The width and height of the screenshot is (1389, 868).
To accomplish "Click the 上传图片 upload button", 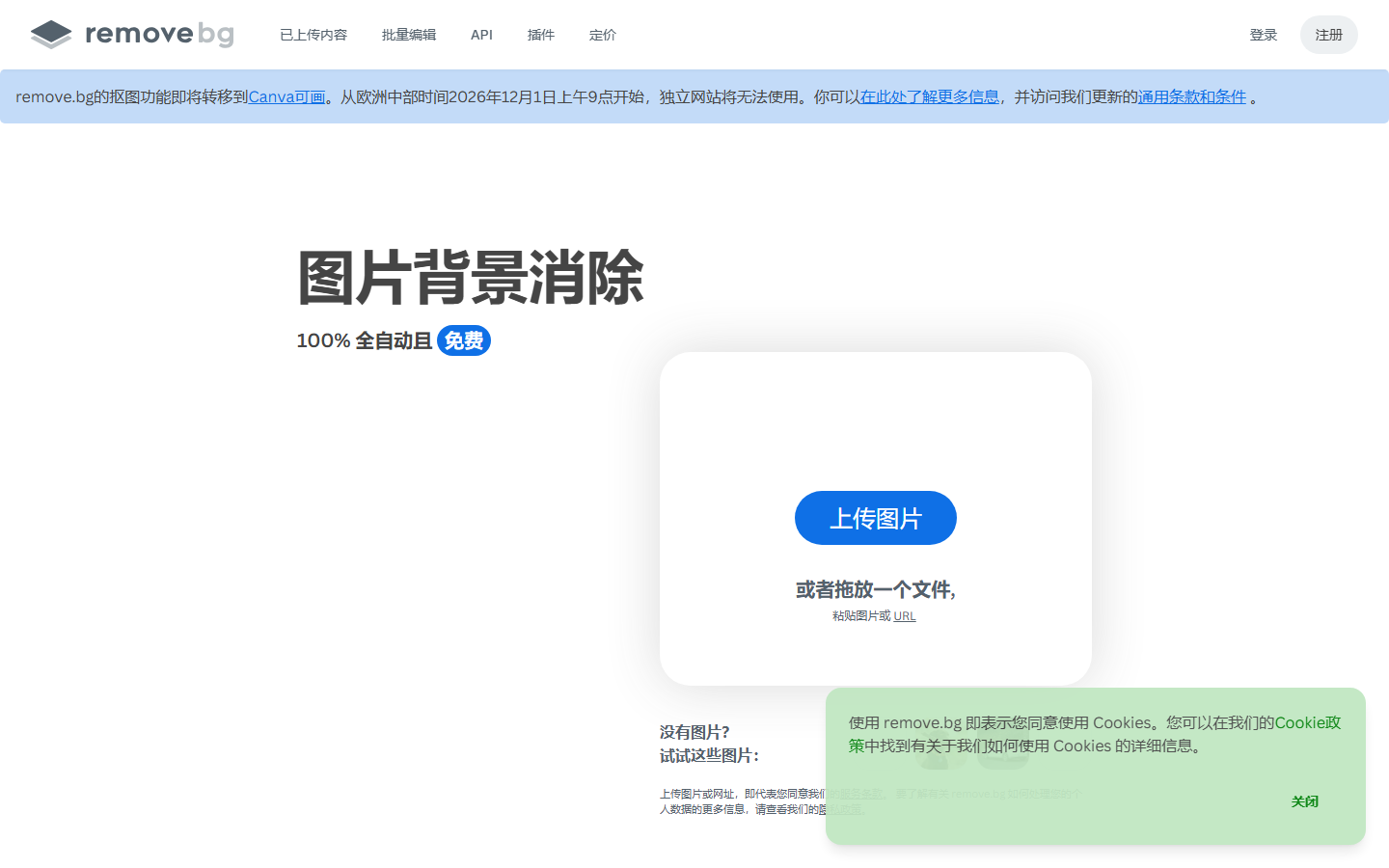I will 876,518.
